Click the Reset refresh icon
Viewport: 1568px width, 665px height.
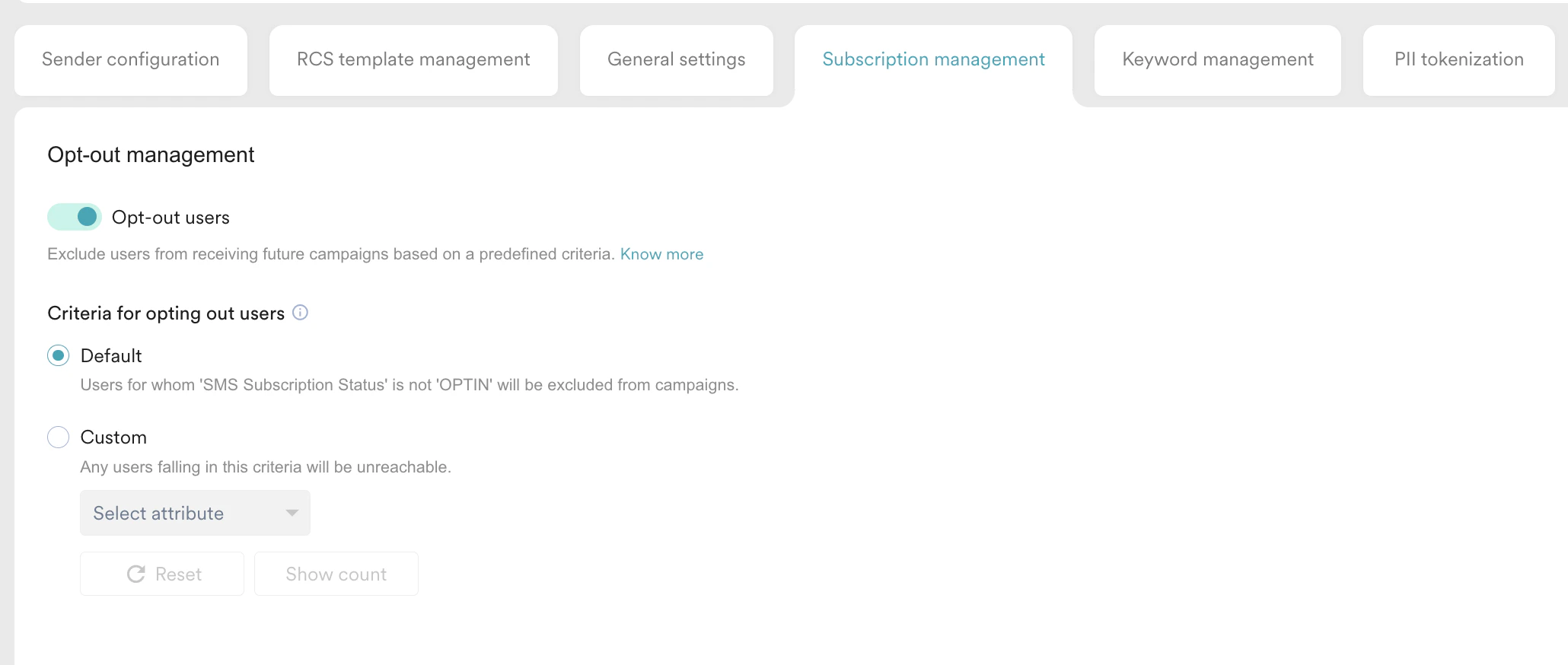point(136,574)
